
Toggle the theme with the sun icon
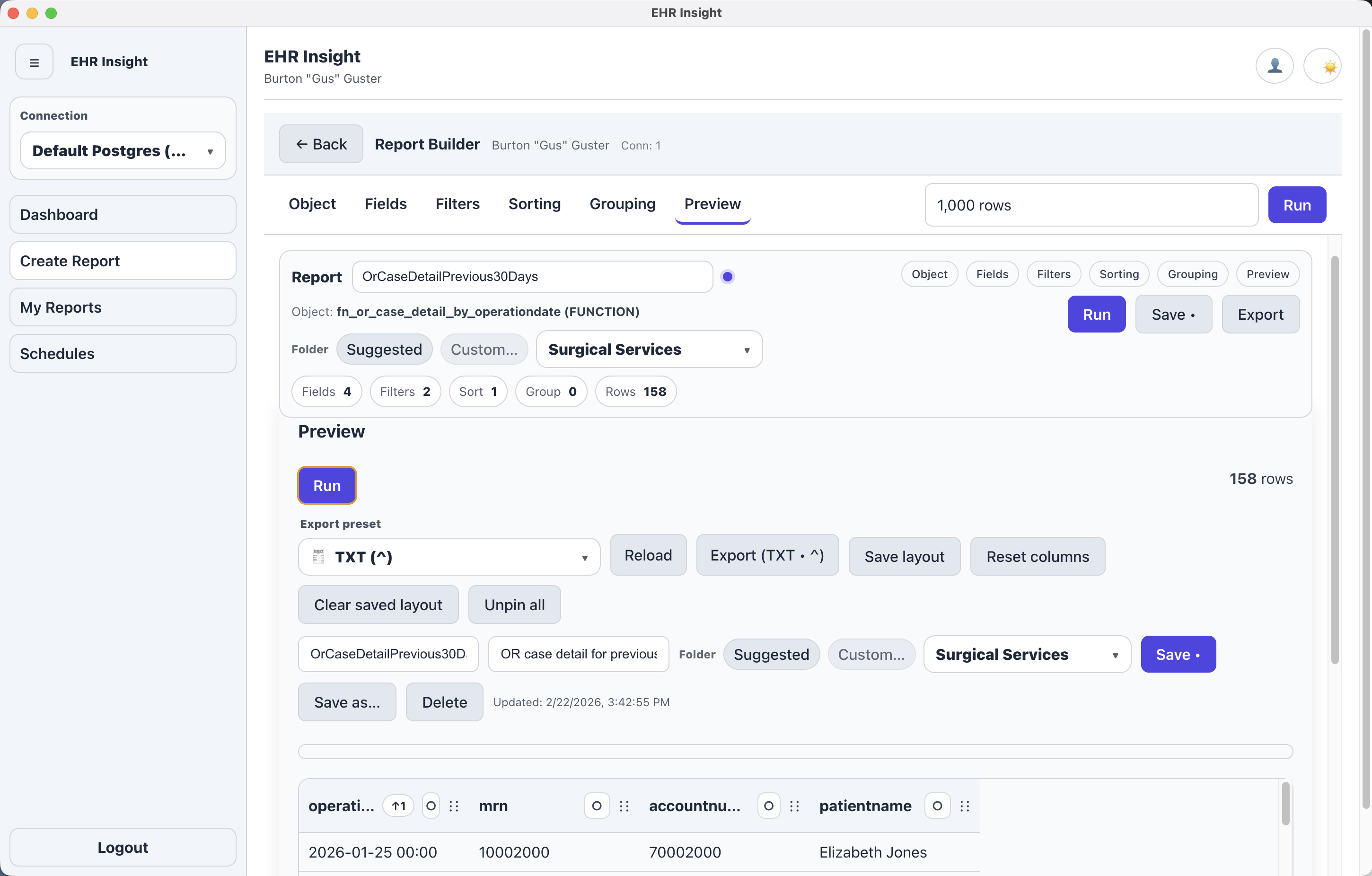1324,65
